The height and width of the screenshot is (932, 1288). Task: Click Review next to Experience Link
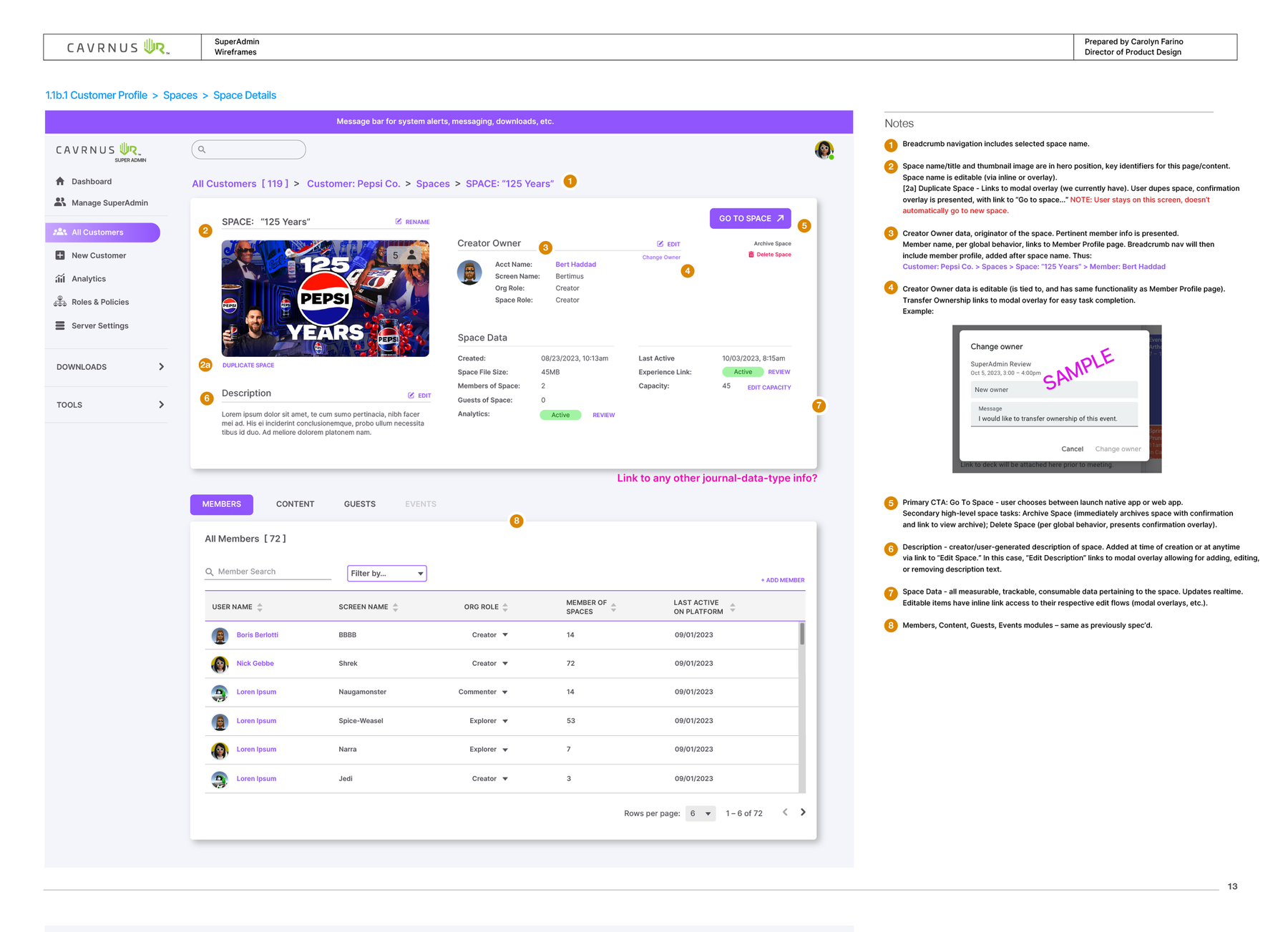[x=779, y=372]
